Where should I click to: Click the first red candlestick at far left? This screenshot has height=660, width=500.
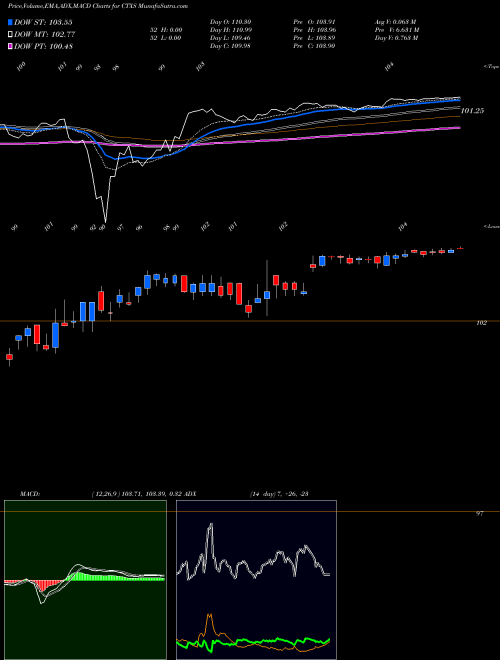coord(9,357)
